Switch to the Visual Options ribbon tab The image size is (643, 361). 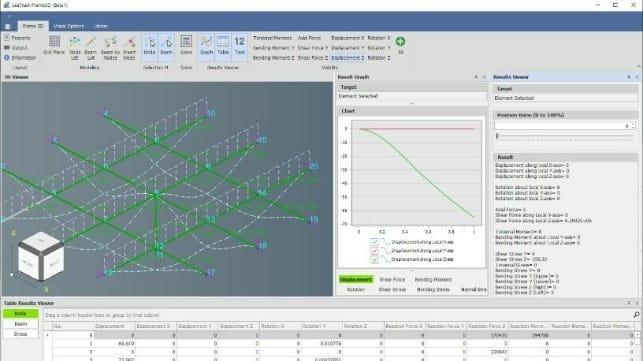click(x=68, y=26)
